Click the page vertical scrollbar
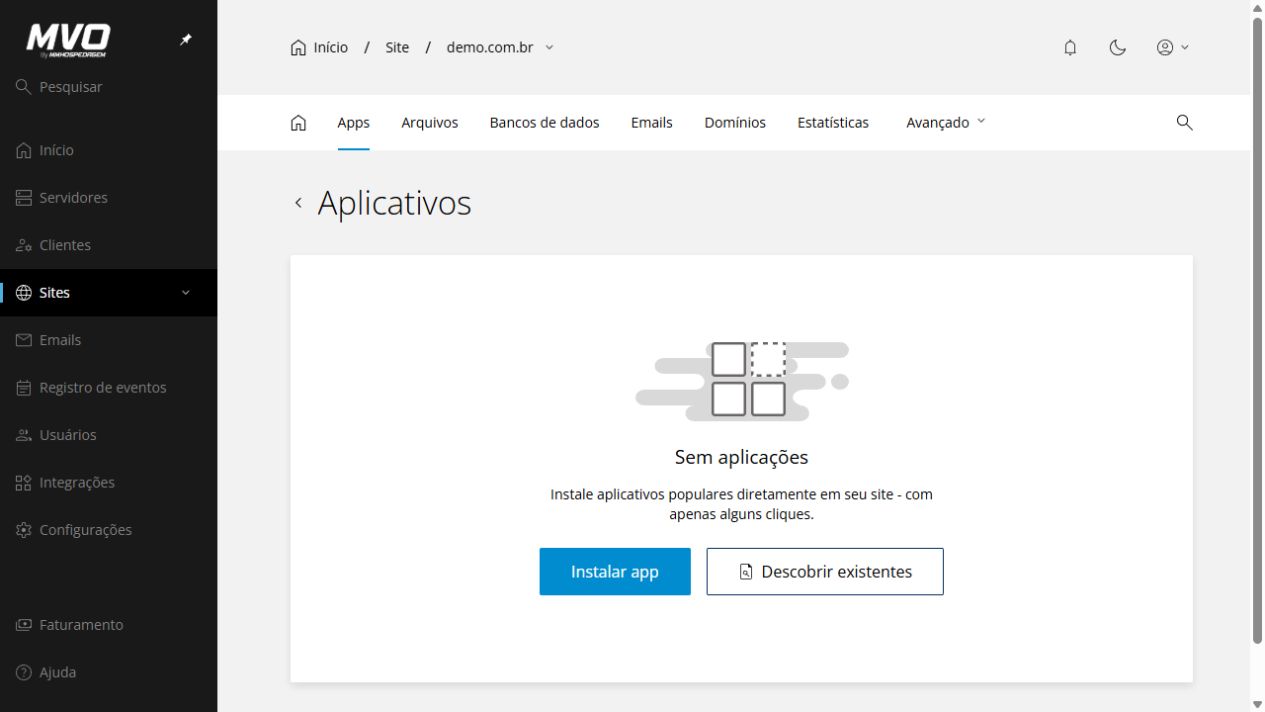 [x=1257, y=330]
